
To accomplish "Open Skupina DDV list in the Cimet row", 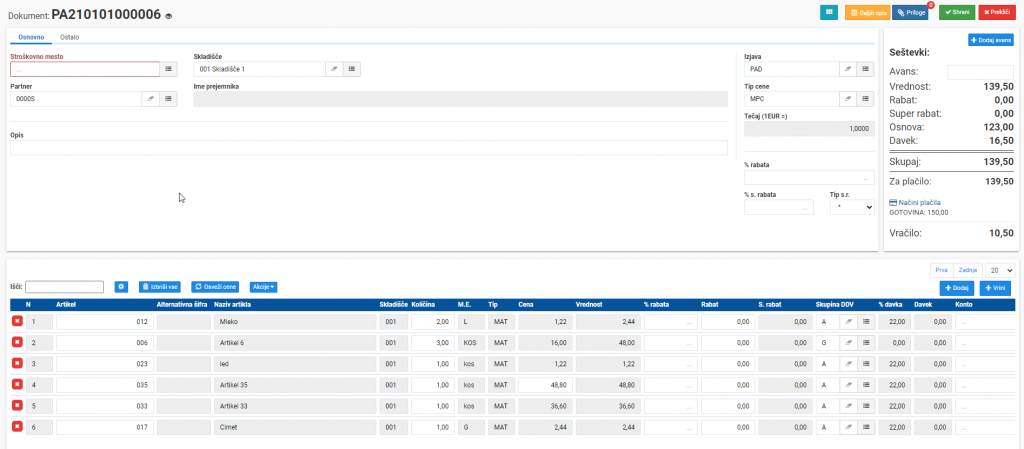I will (x=866, y=427).
